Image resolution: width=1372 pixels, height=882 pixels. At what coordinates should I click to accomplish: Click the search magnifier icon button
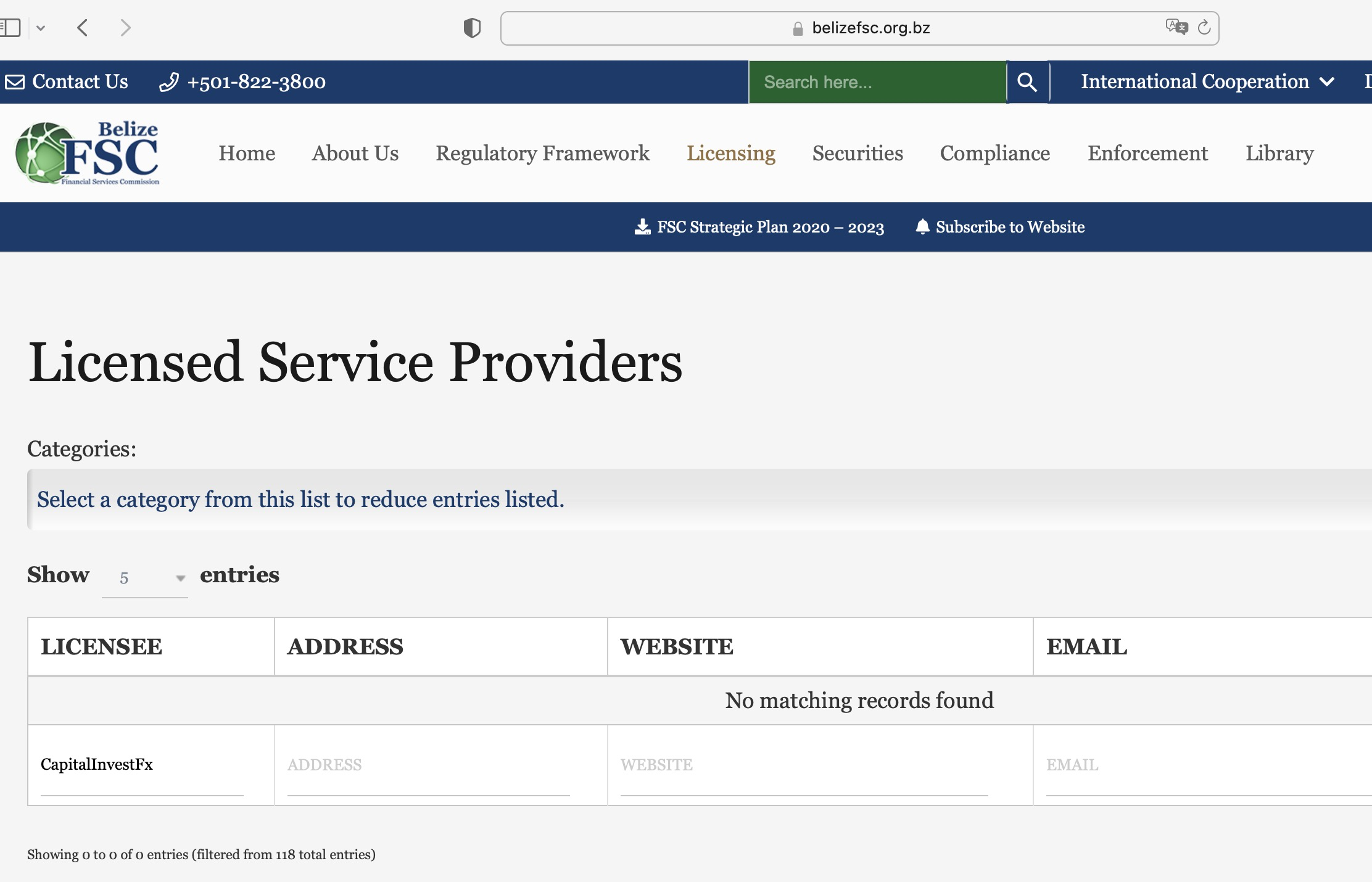[x=1027, y=82]
